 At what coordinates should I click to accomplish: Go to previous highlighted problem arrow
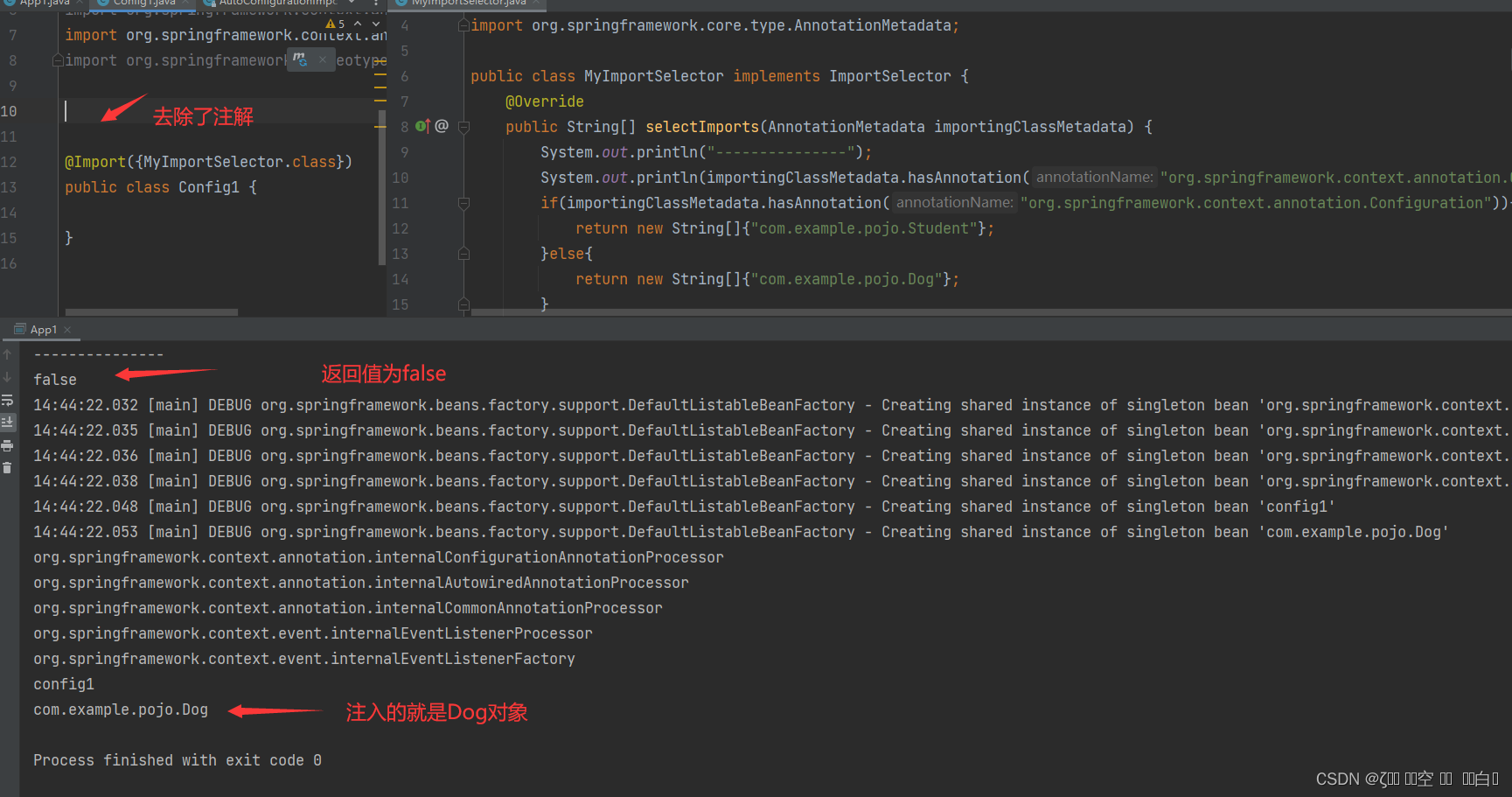(358, 24)
